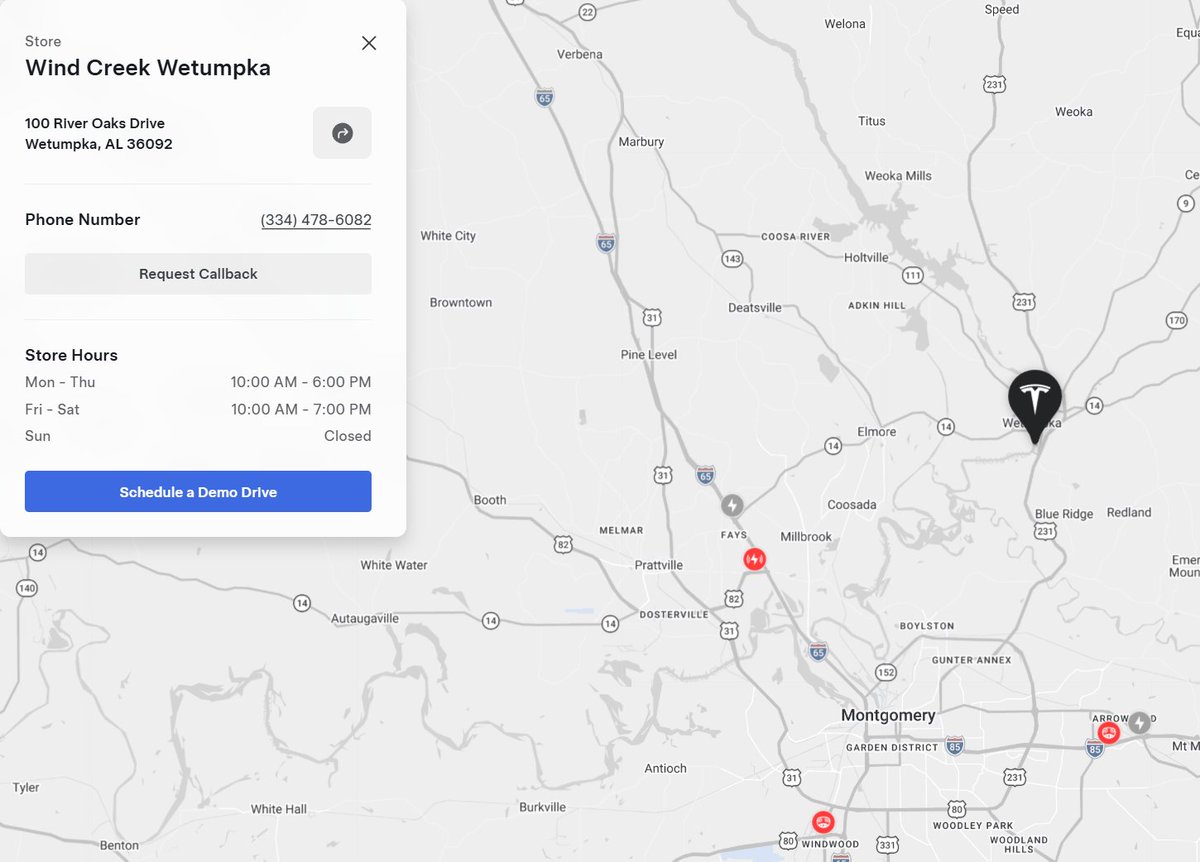Click the Boylston map label
Image resolution: width=1200 pixels, height=862 pixels.
927,626
